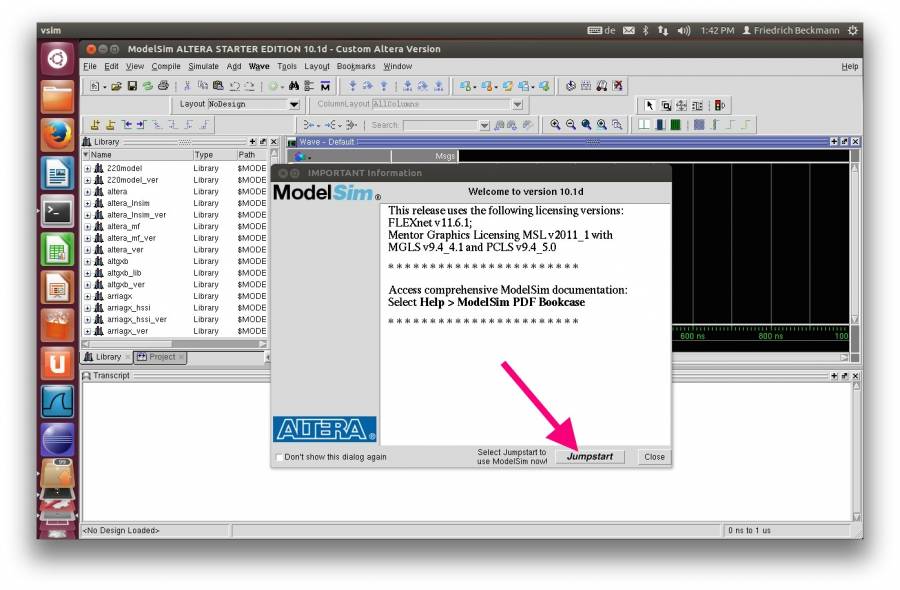This screenshot has height=590, width=900.
Task: Toggle the Zoom mode tool in the toolbar
Action: point(665,103)
